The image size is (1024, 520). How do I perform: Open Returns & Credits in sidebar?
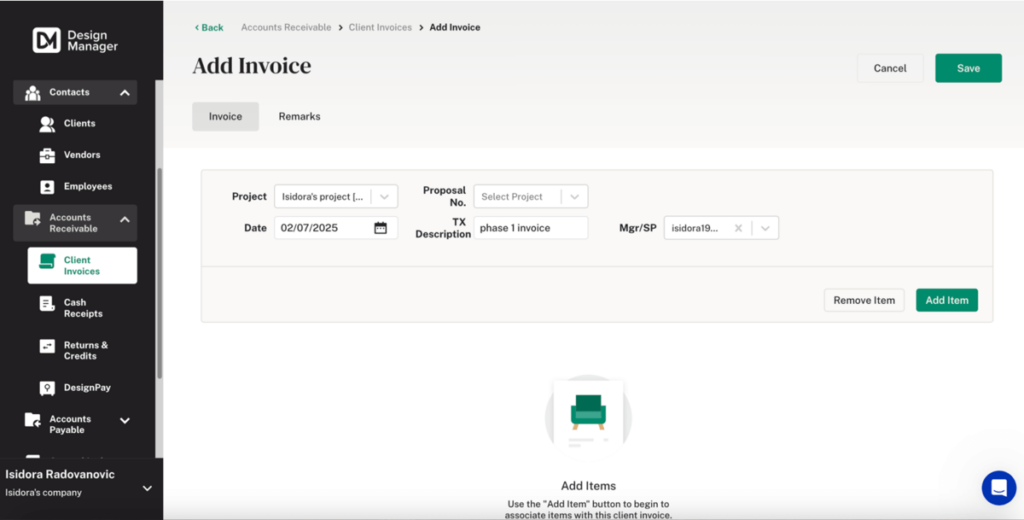click(x=86, y=351)
